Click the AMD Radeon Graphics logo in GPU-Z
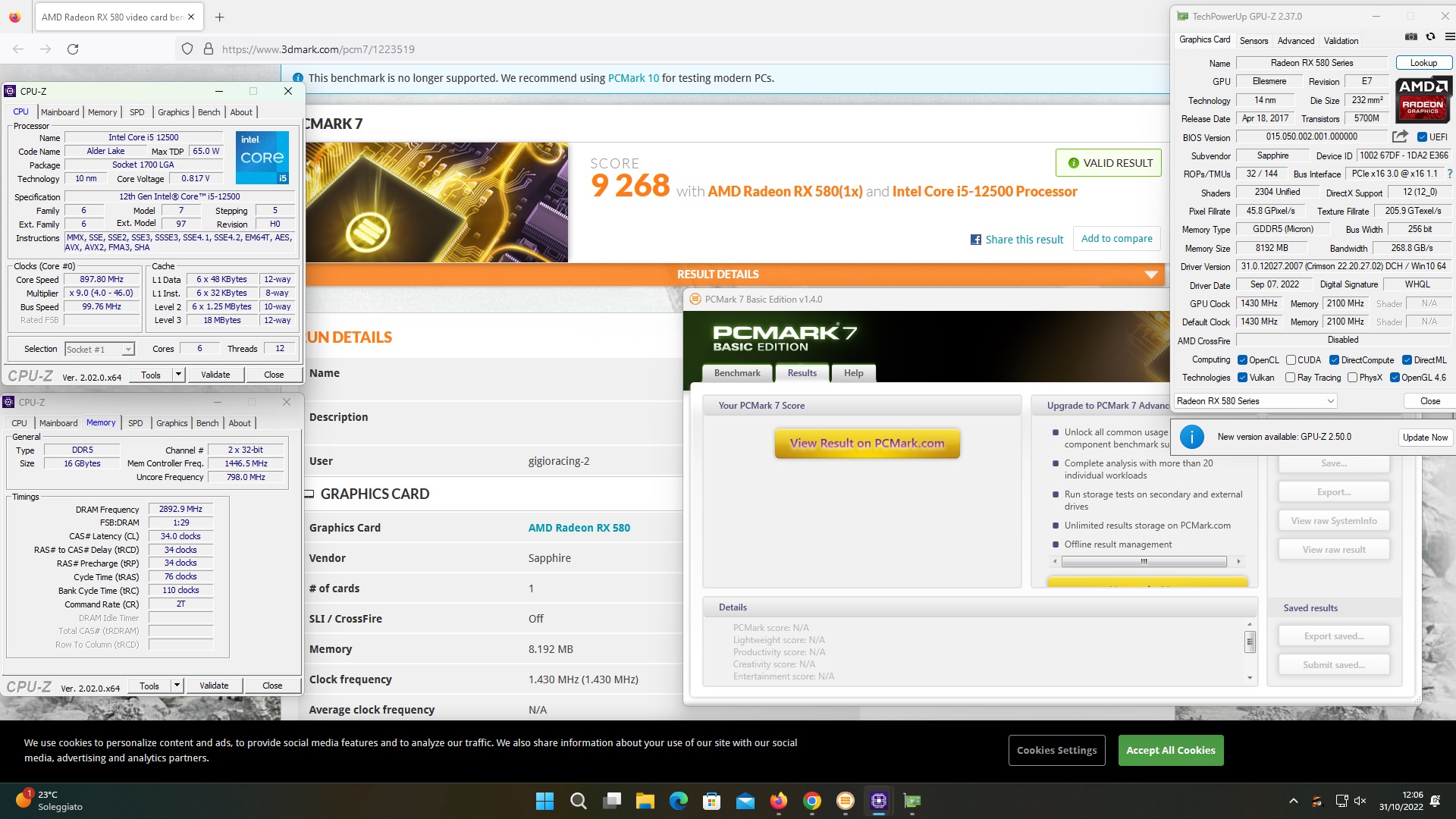The image size is (1456, 819). point(1423,99)
